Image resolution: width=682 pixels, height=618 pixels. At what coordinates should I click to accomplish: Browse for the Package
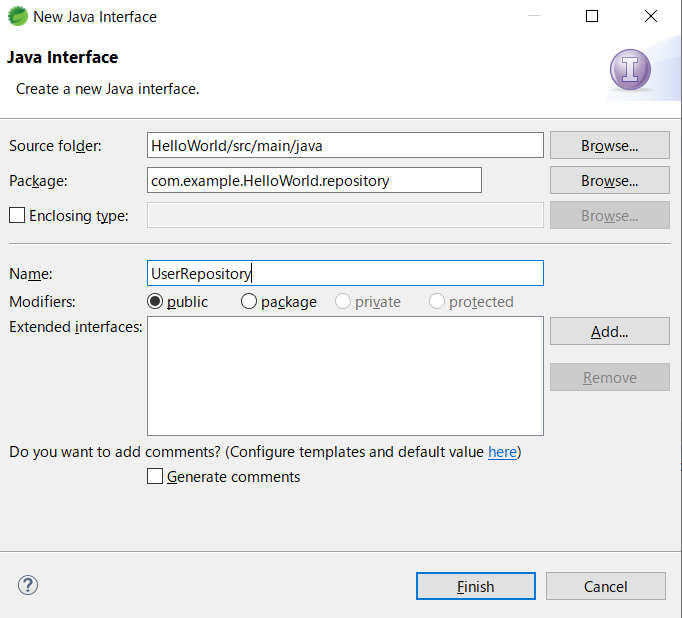pos(609,180)
